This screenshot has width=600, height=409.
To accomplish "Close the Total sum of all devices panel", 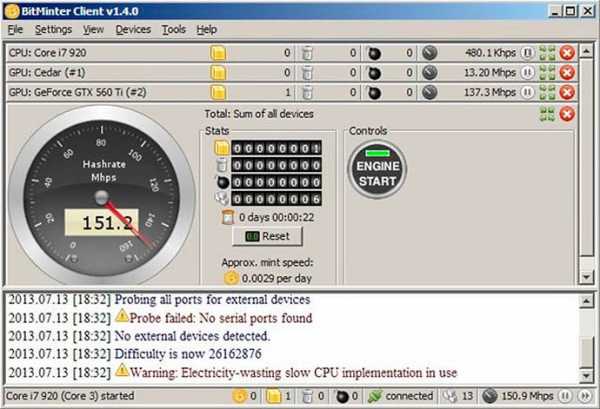I will [x=567, y=114].
